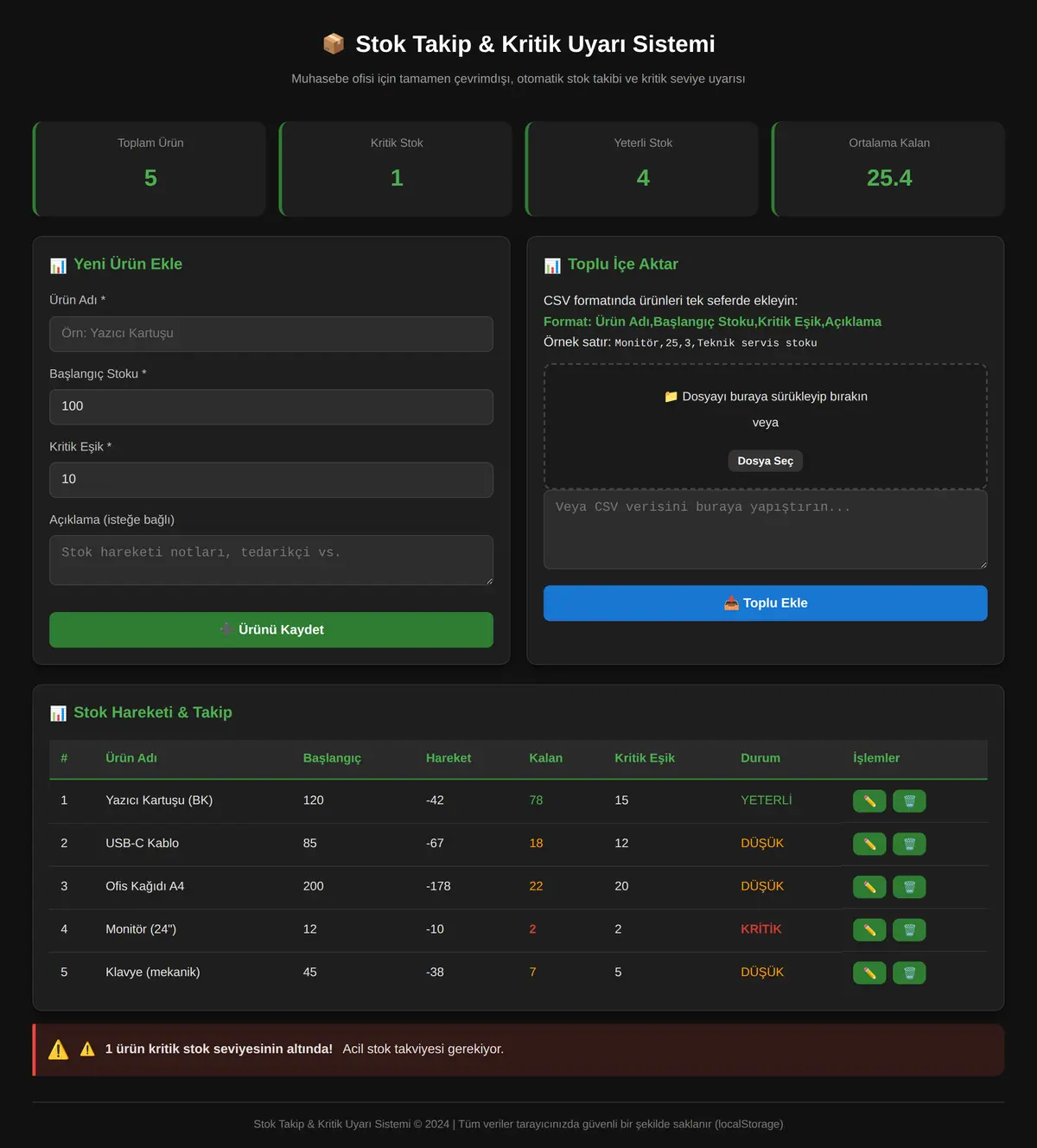Viewport: 1037px width, 1148px height.
Task: Delete the Klavye (mekanik) entry
Action: 909,973
